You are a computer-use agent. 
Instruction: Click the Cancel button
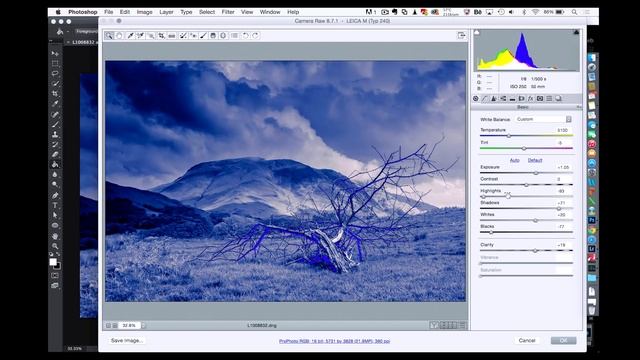click(527, 340)
